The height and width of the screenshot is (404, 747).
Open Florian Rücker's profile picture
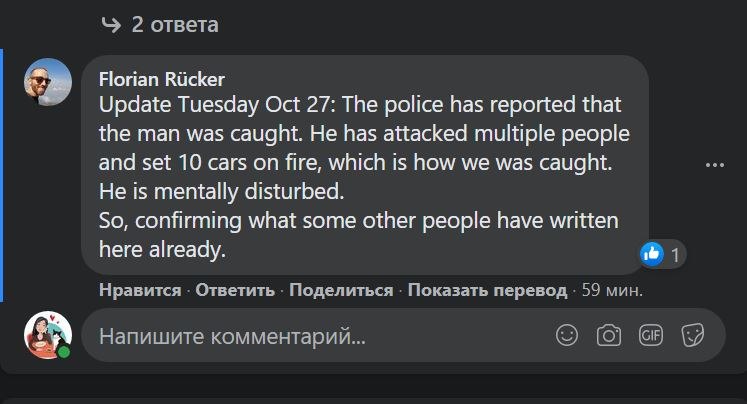click(48, 82)
